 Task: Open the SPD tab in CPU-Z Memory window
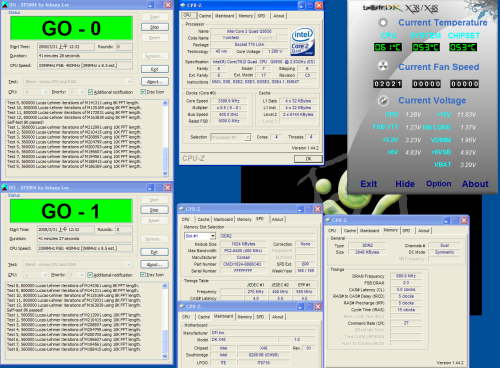pos(406,230)
